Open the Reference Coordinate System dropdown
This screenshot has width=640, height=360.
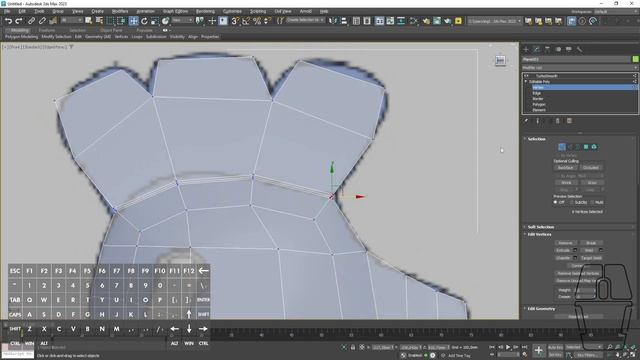pyautogui.click(x=182, y=20)
